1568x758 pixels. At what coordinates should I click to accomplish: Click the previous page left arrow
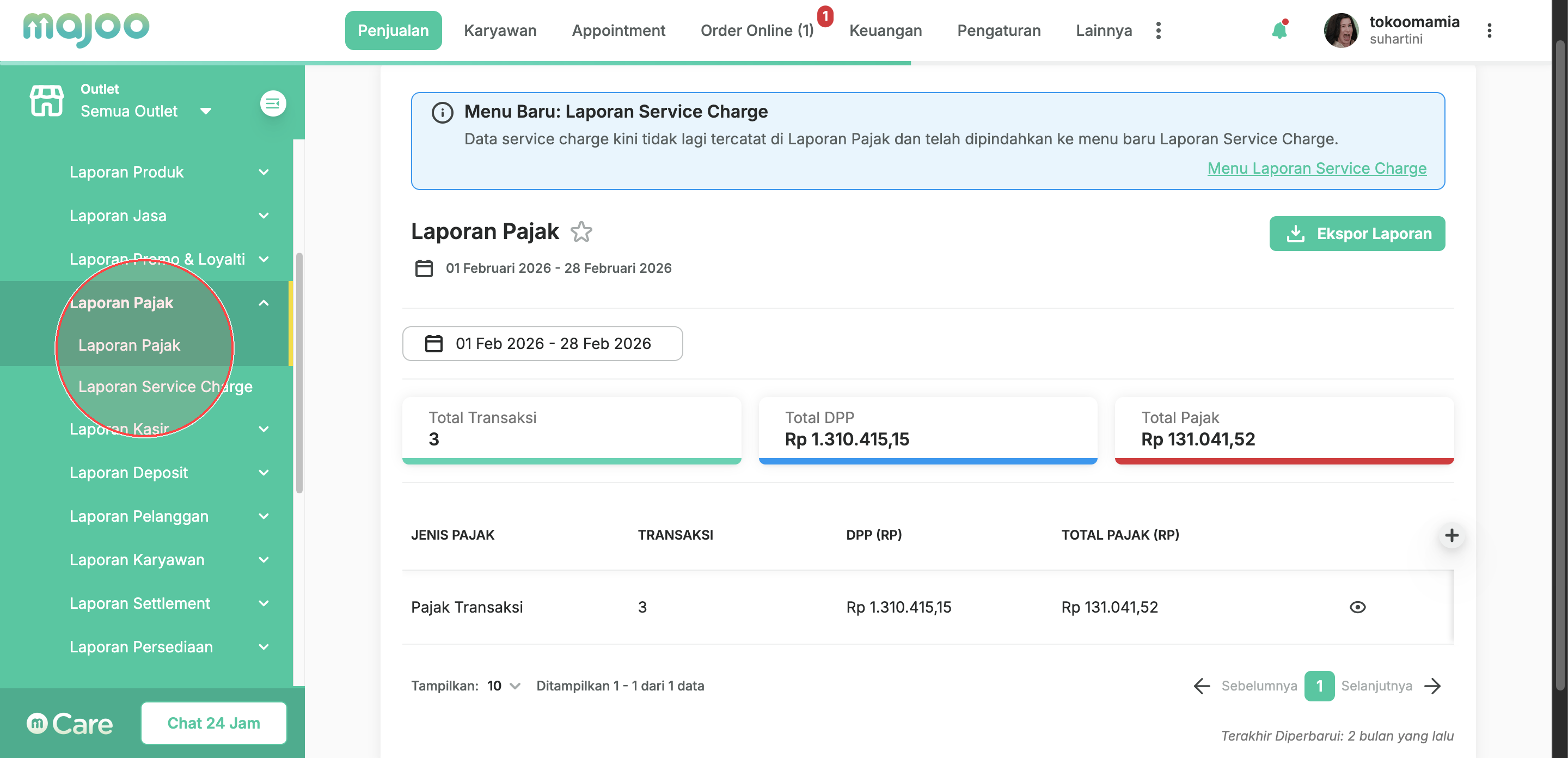pos(1202,686)
